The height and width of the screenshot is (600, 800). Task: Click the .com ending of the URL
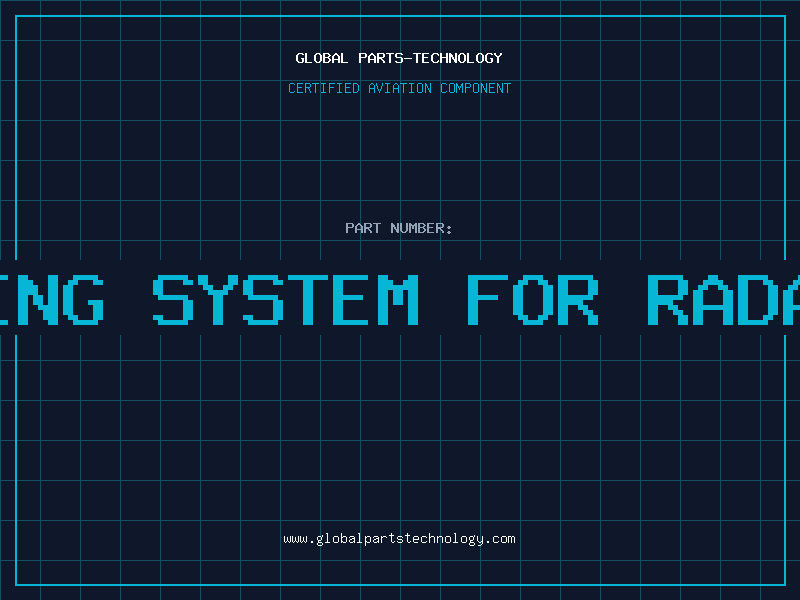502,539
